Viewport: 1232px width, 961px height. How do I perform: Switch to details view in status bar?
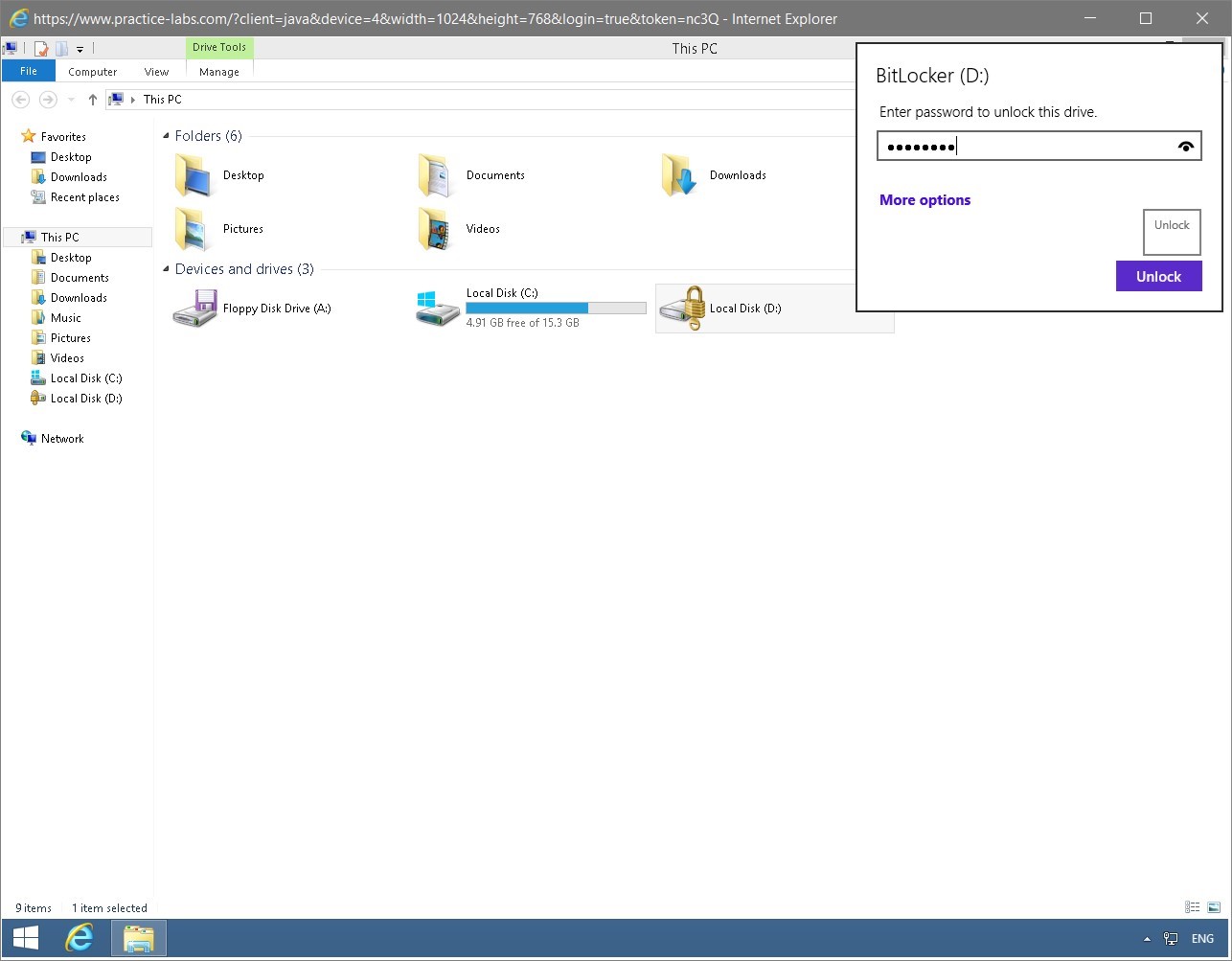[1193, 906]
